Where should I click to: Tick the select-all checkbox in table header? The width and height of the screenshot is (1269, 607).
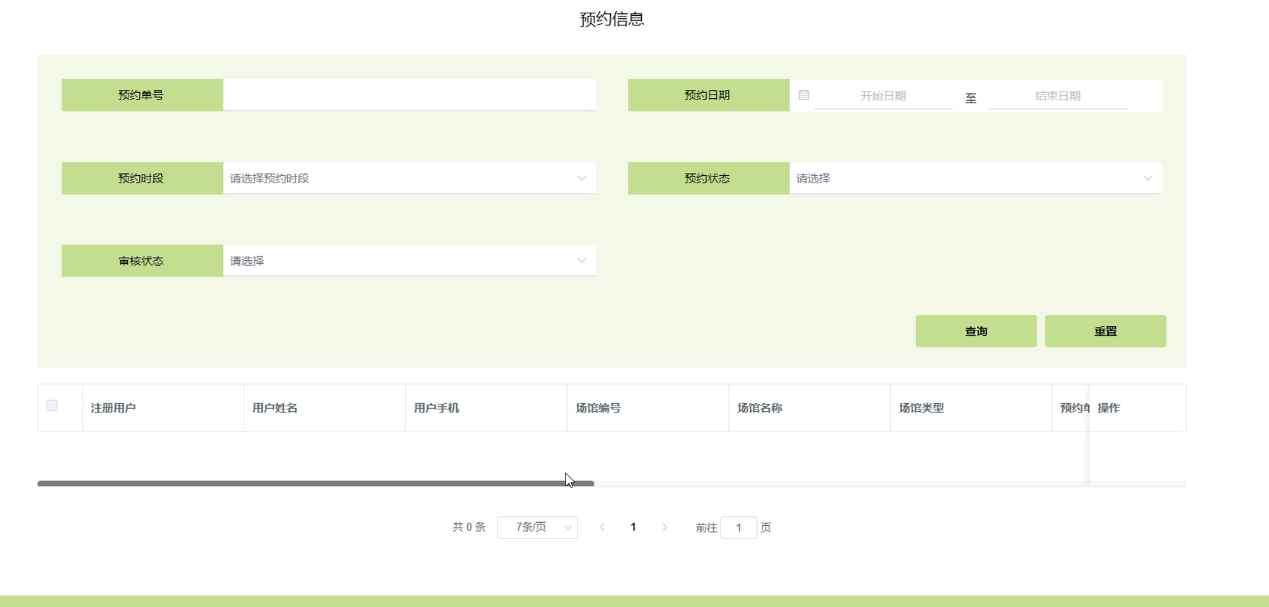52,405
